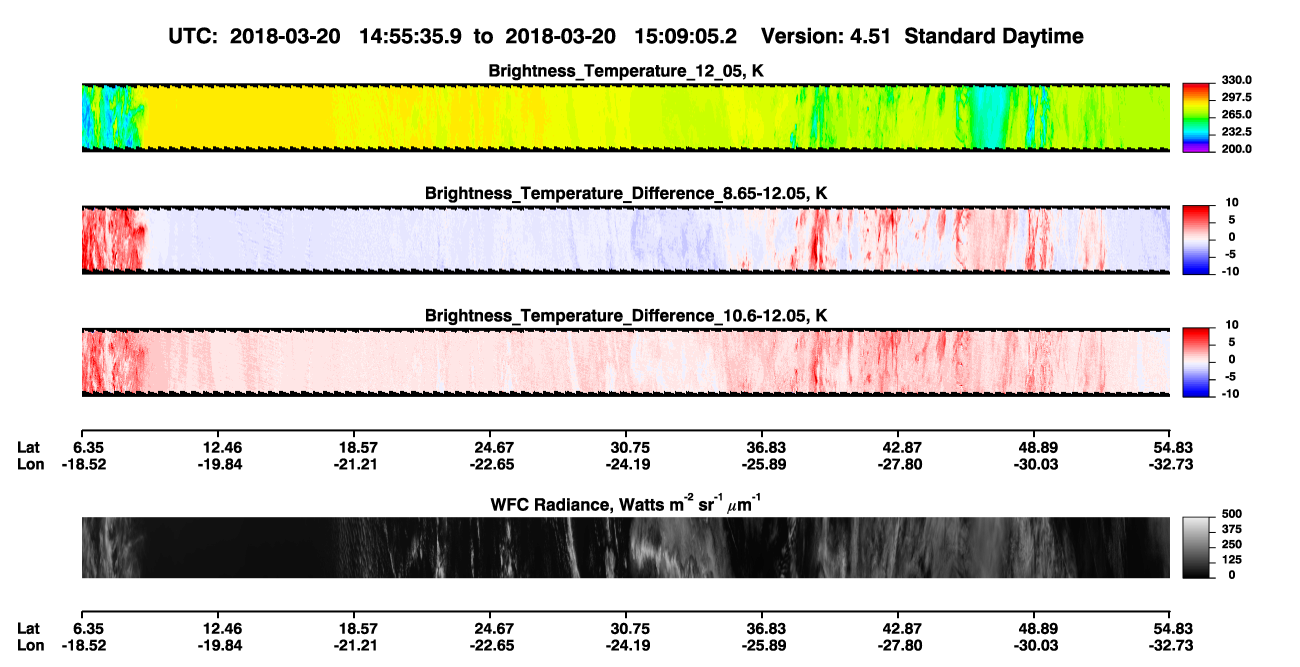This screenshot has width=1300, height=667.
Task: Click the '10' tick on the 10.6-12.05 color bar
Action: pyautogui.click(x=1231, y=324)
